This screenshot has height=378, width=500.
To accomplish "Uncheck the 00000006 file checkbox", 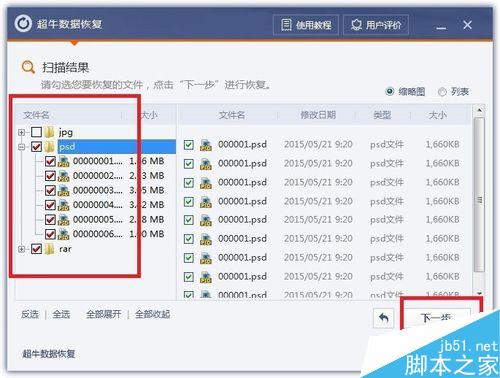I will [x=50, y=234].
